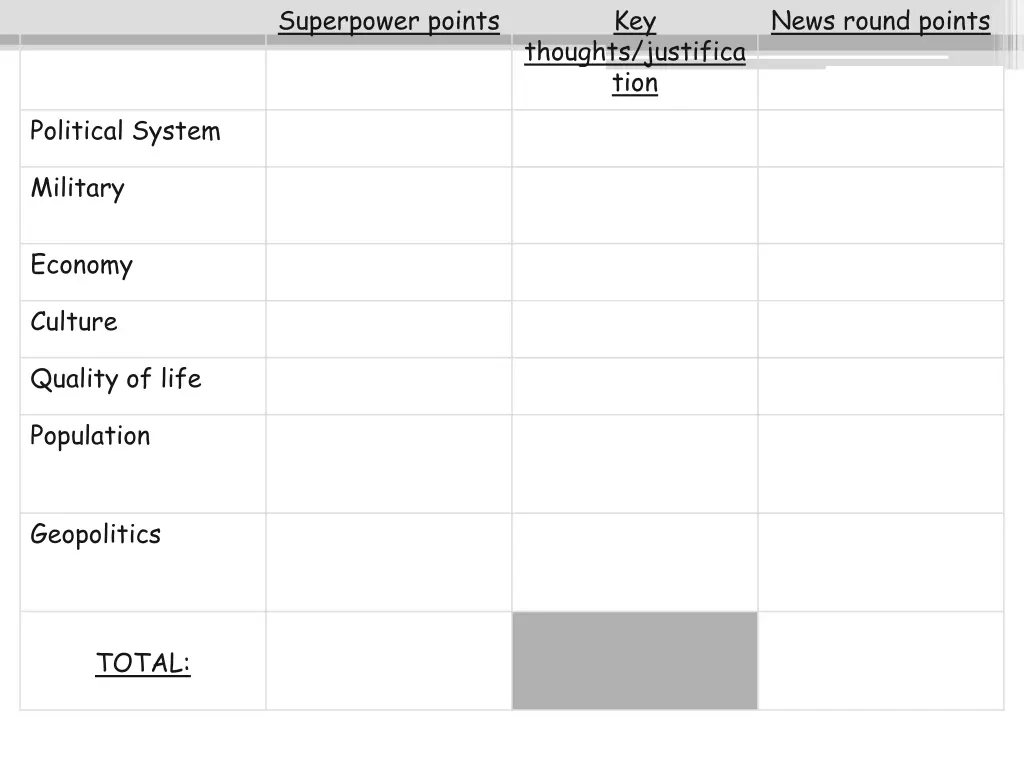Select the "Geopolitics" row label
The height and width of the screenshot is (768, 1024).
(95, 534)
